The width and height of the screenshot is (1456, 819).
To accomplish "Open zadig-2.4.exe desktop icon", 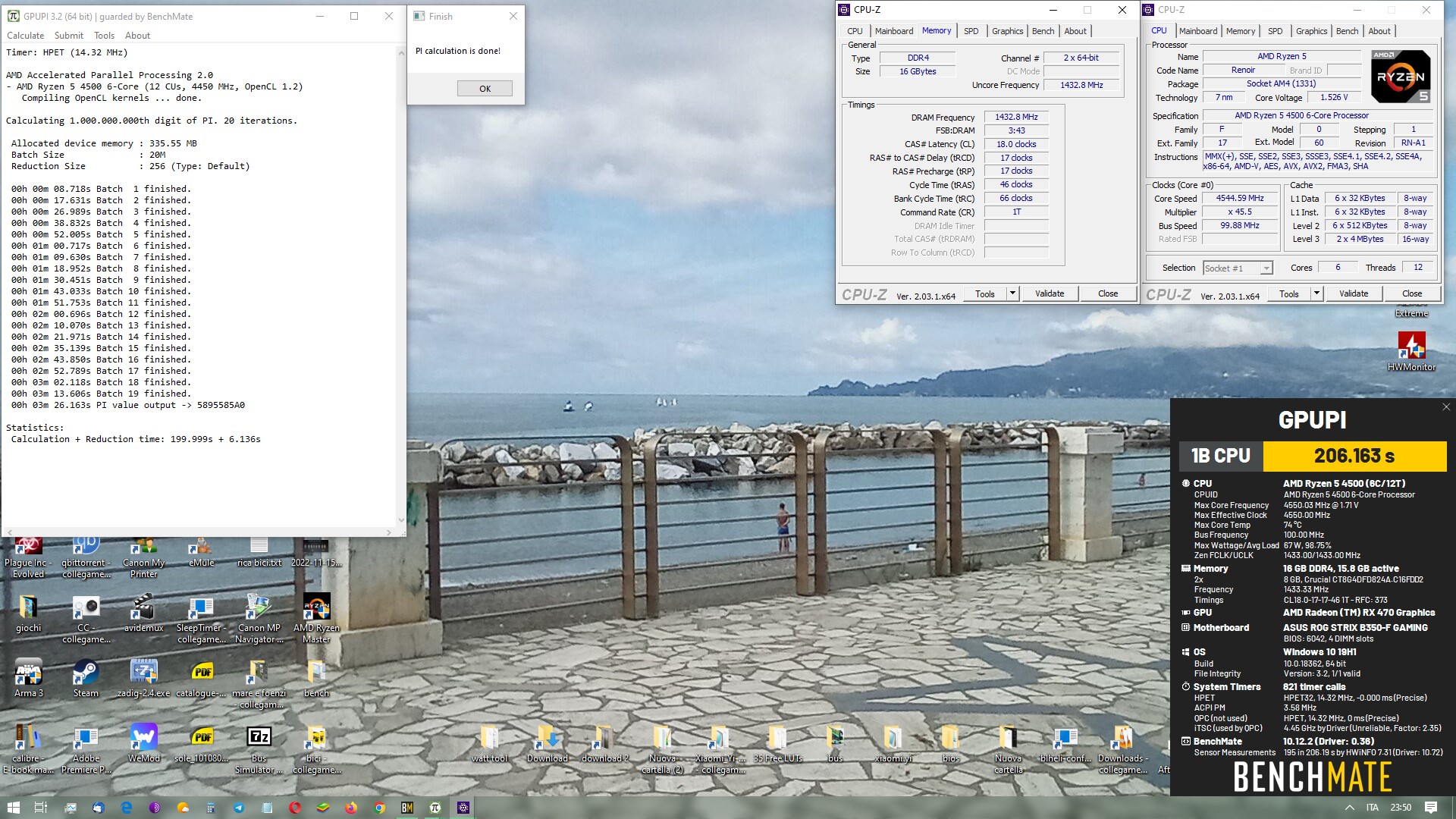I will 143,677.
